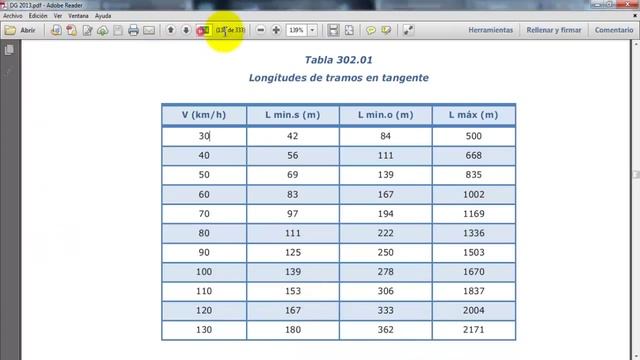Toggle read mode expand icon

coord(408,30)
